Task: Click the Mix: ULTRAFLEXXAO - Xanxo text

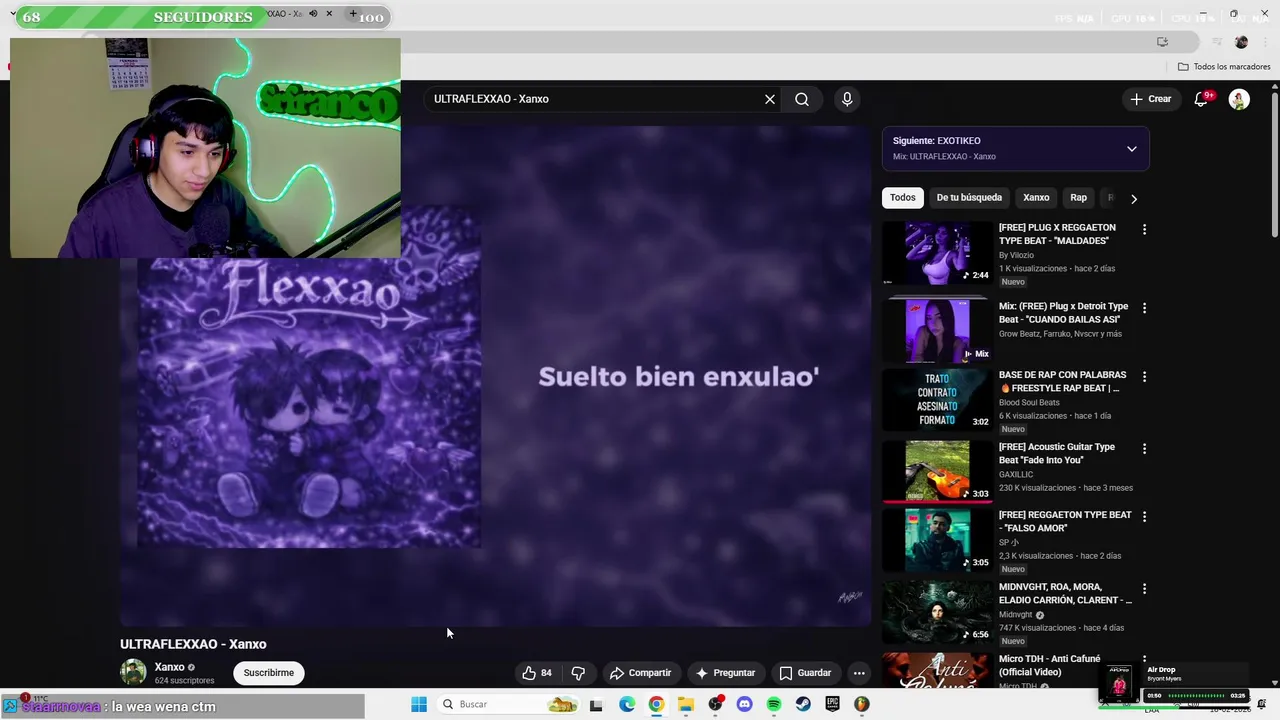Action: tap(944, 157)
